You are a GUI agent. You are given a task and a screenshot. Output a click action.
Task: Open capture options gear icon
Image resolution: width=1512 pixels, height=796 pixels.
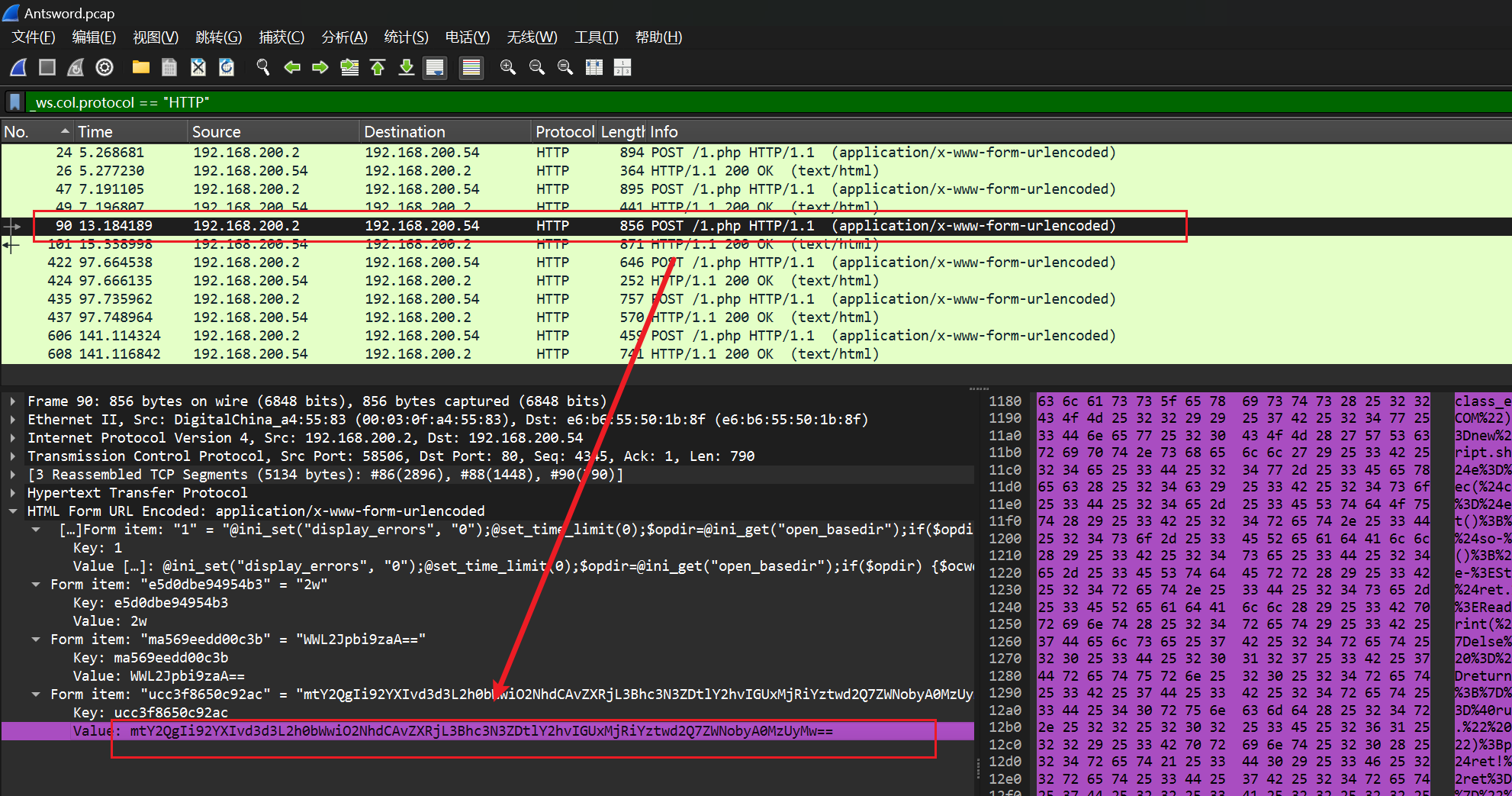105,68
